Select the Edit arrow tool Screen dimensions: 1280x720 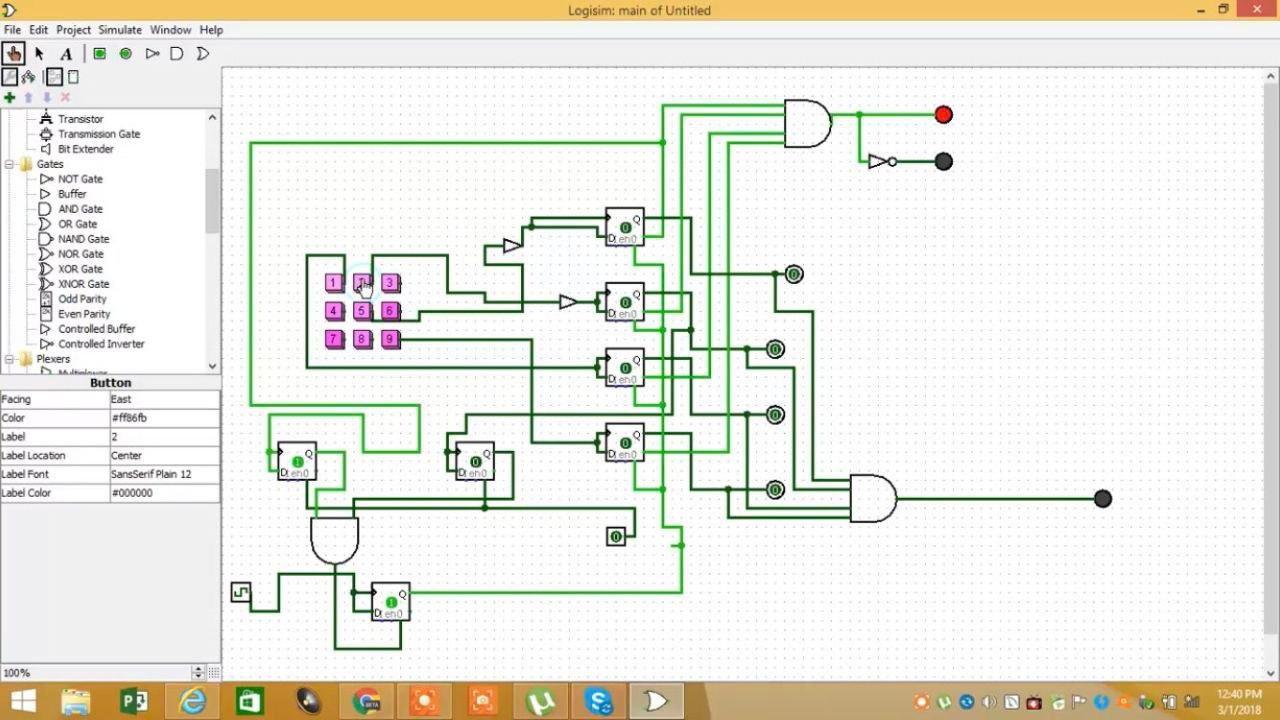[x=39, y=53]
